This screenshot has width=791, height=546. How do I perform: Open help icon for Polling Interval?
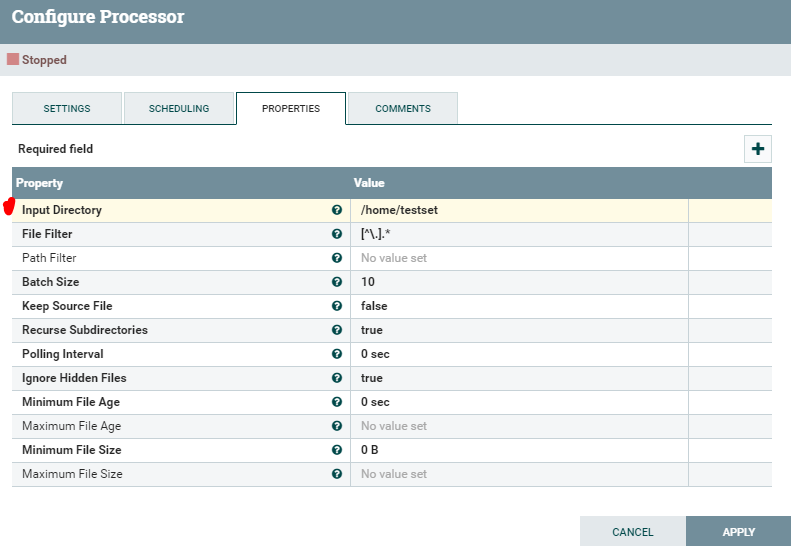point(337,354)
